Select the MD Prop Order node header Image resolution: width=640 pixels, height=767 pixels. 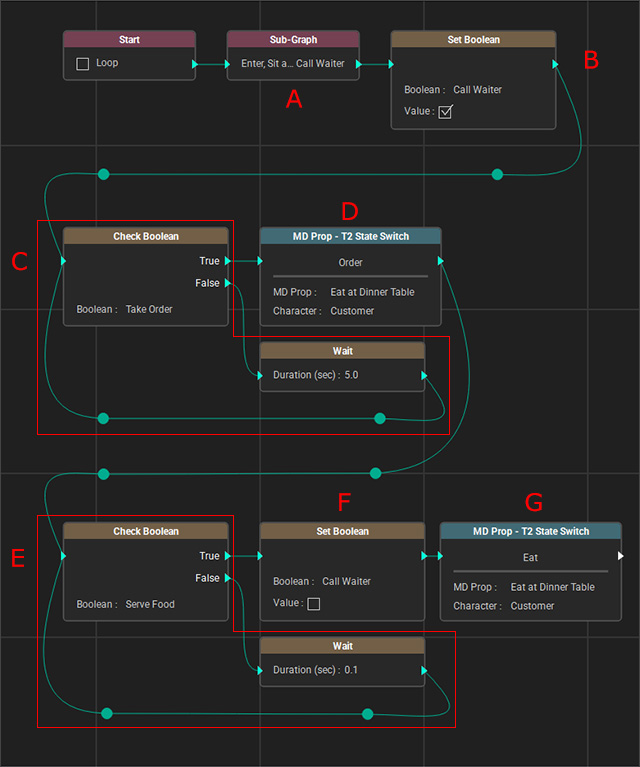(350, 236)
